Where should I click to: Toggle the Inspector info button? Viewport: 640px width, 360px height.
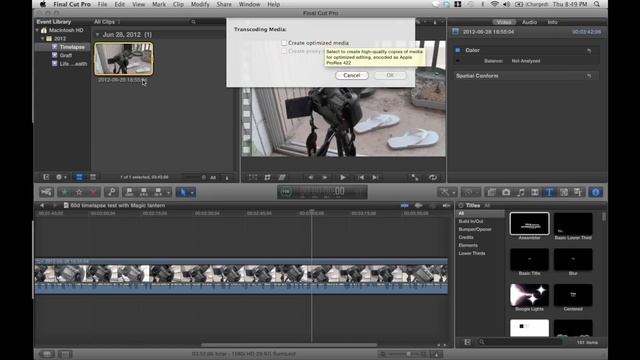coord(596,192)
